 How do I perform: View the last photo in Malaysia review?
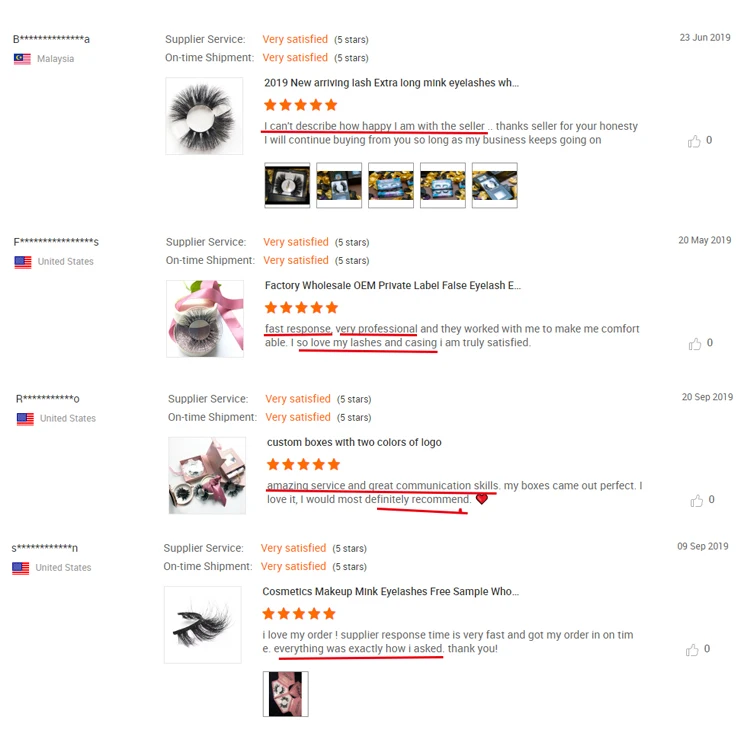(495, 185)
